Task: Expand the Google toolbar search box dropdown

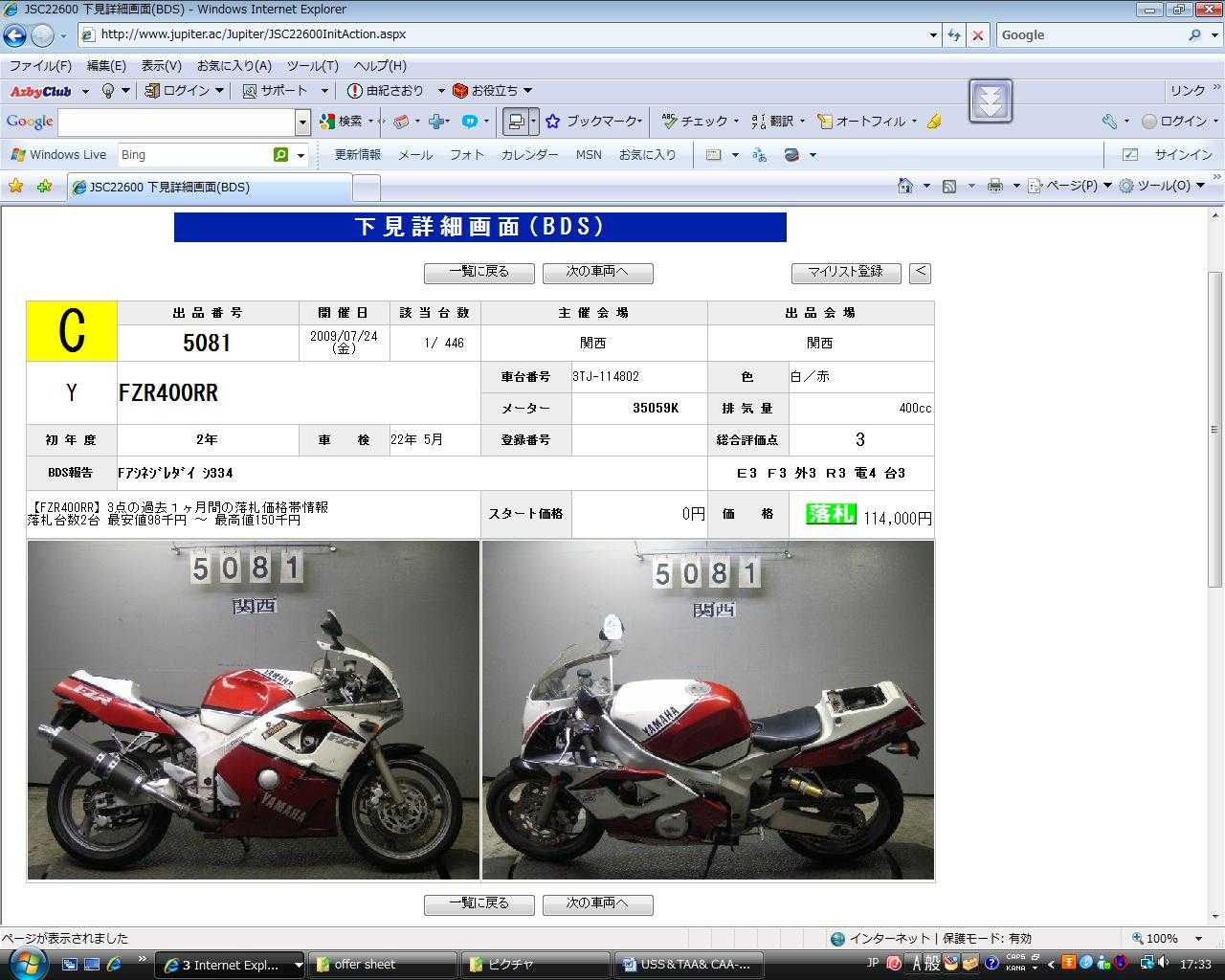Action: coord(302,122)
